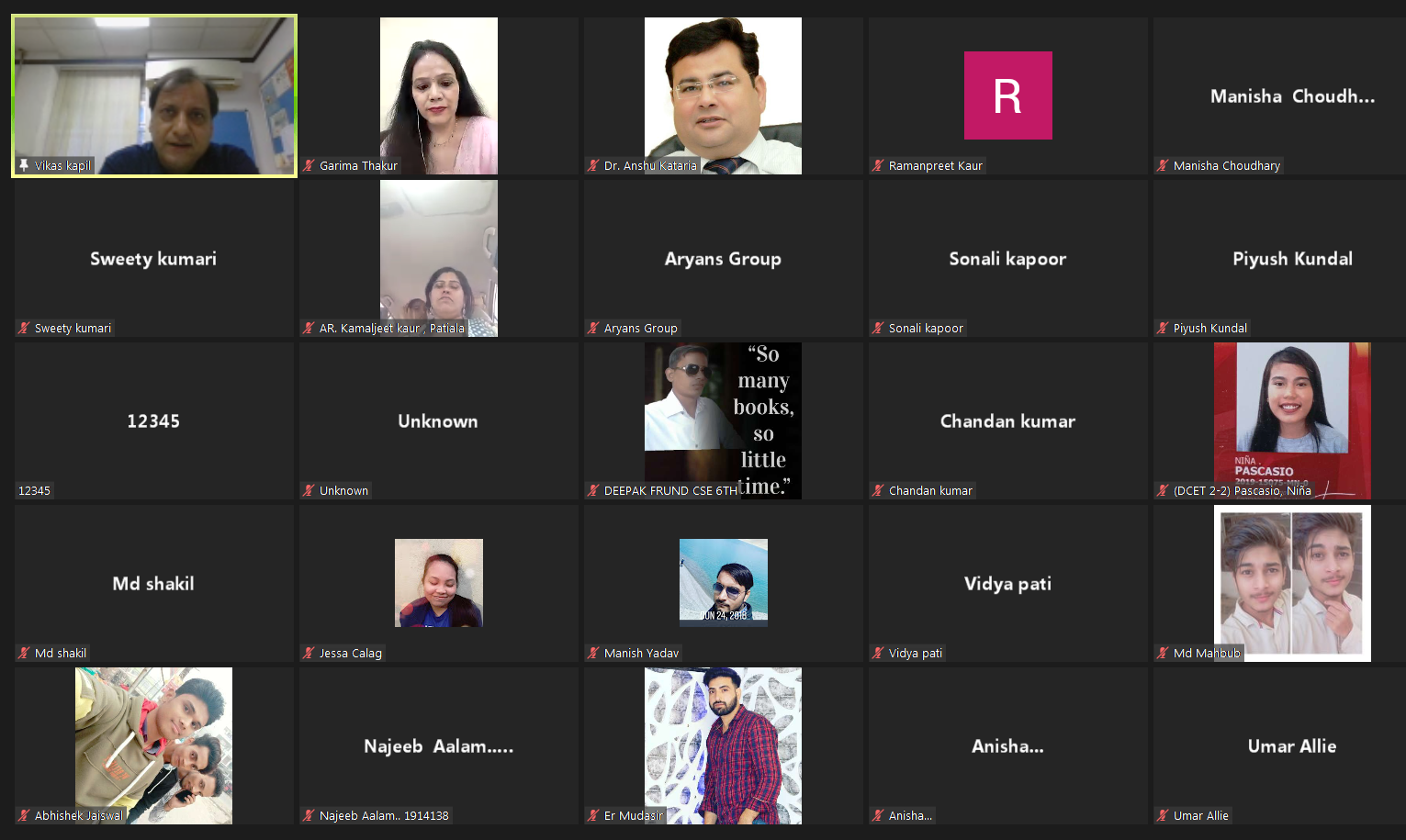Image resolution: width=1406 pixels, height=840 pixels.
Task: Click the large Sweety kumari name
Action: pyautogui.click(x=153, y=259)
